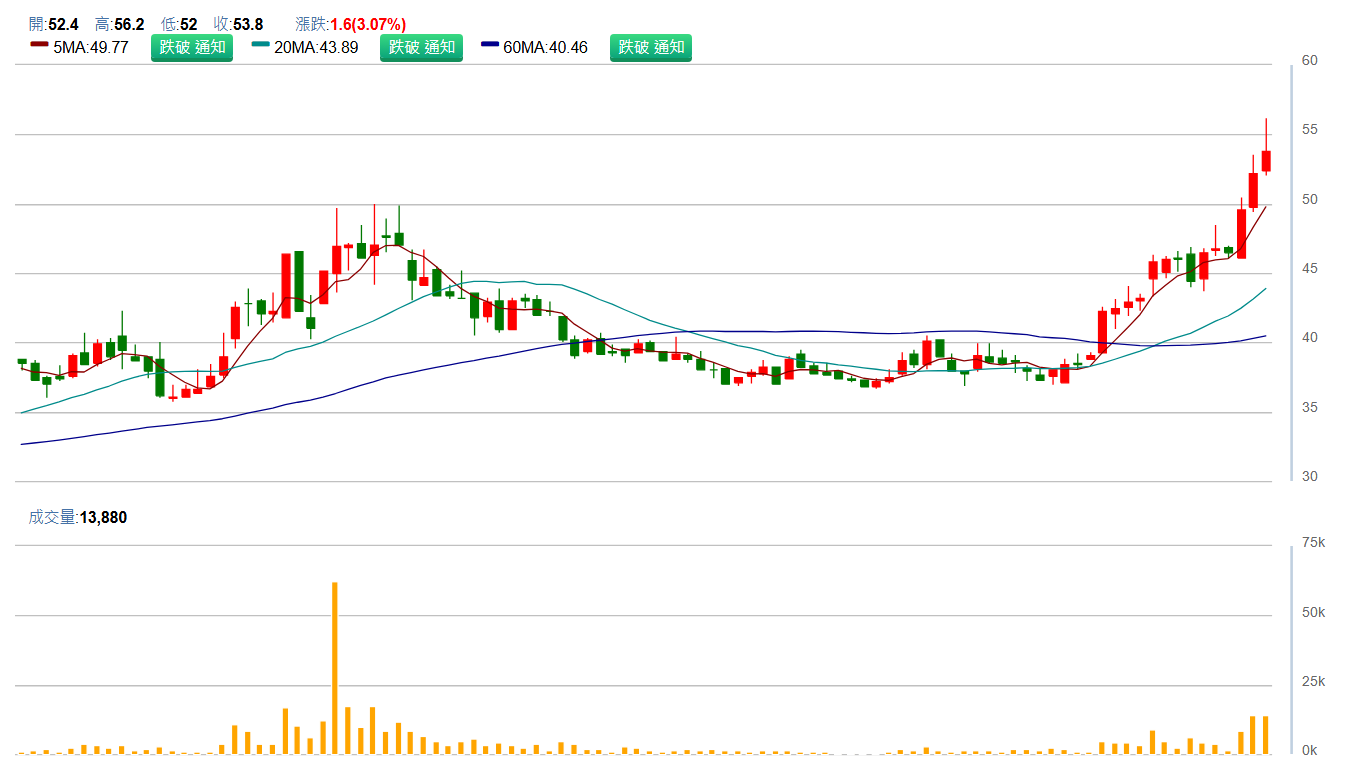The height and width of the screenshot is (776, 1358).
Task: Click the 75k label on the volume axis
Action: coord(1312,543)
